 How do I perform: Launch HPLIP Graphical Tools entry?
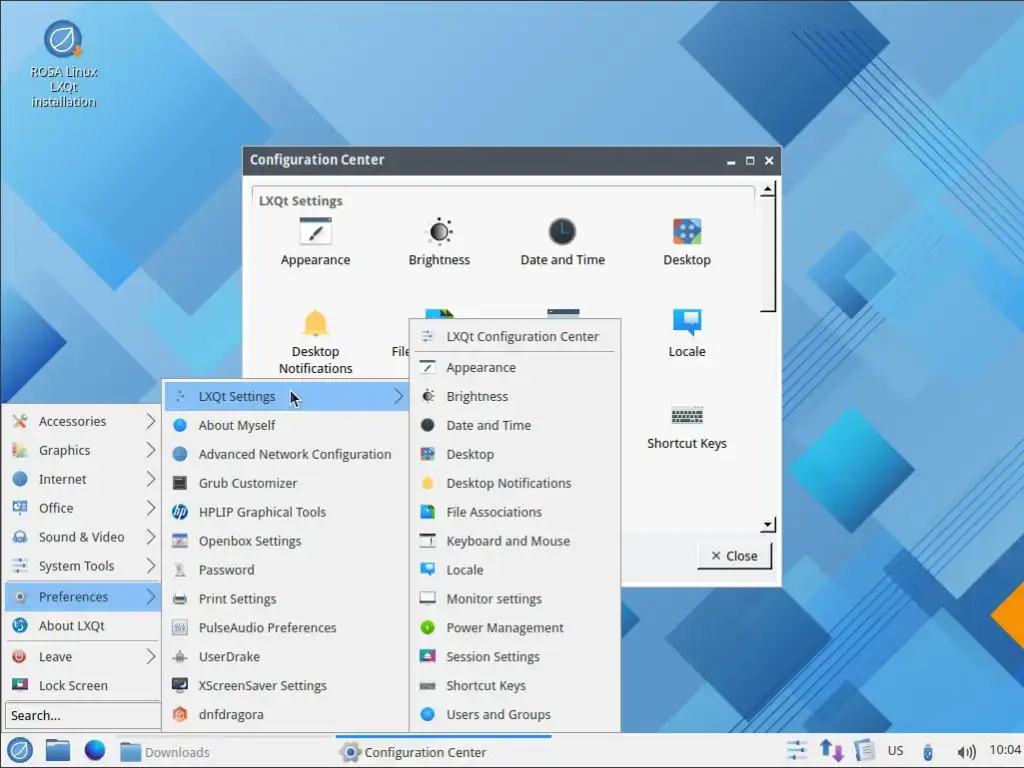coord(287,512)
